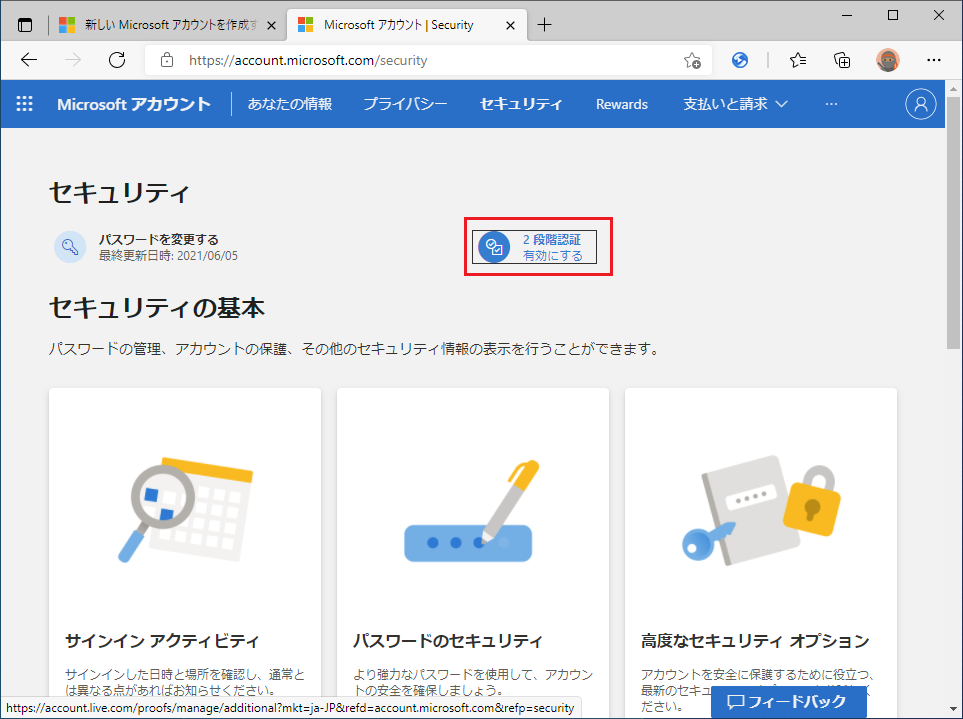View site information via the lock icon
Viewport: 963px width, 719px height.
click(x=166, y=60)
